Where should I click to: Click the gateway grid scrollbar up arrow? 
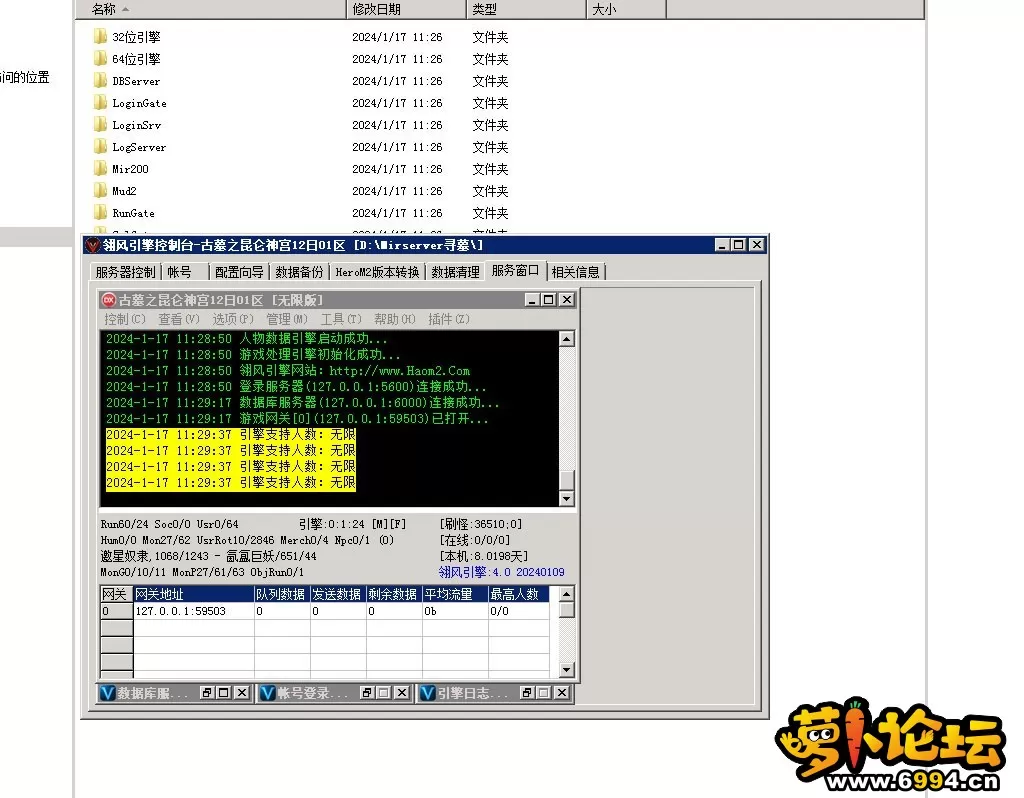[566, 594]
